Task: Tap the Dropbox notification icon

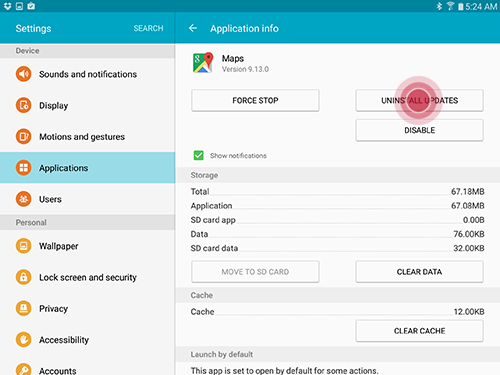Action: click(x=7, y=6)
